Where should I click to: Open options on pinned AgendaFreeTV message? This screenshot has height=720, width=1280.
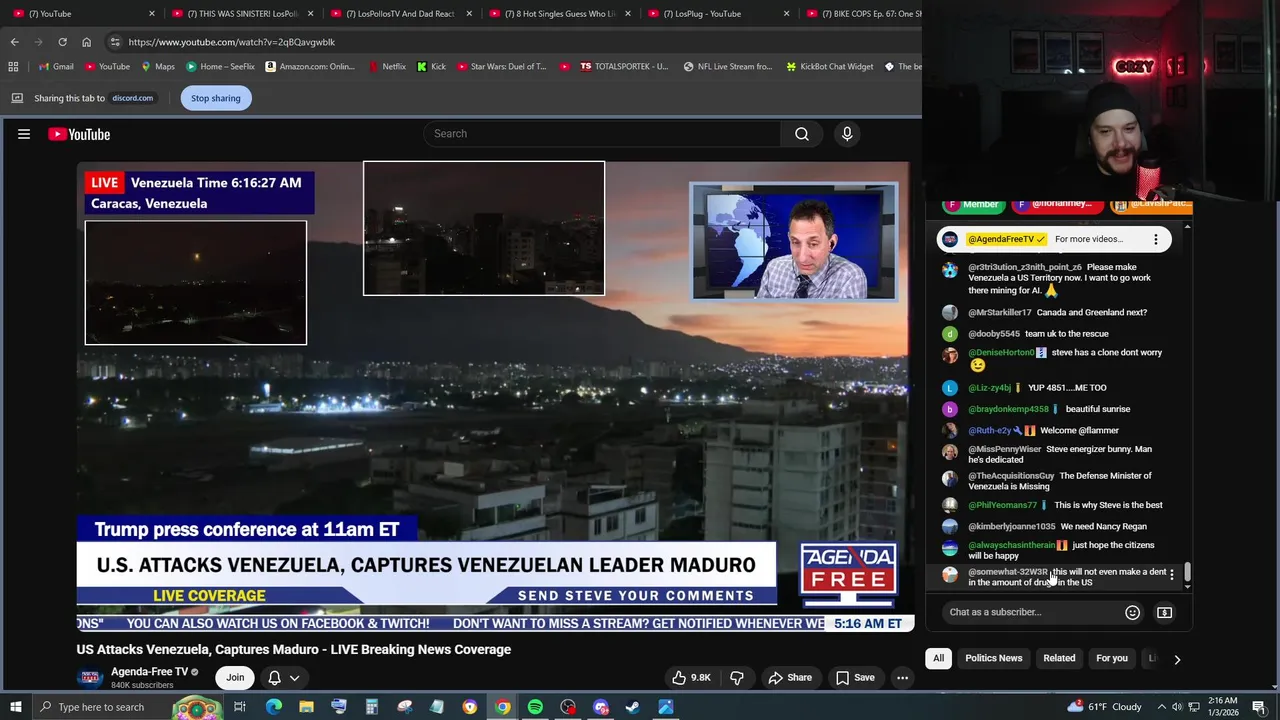(x=1156, y=239)
